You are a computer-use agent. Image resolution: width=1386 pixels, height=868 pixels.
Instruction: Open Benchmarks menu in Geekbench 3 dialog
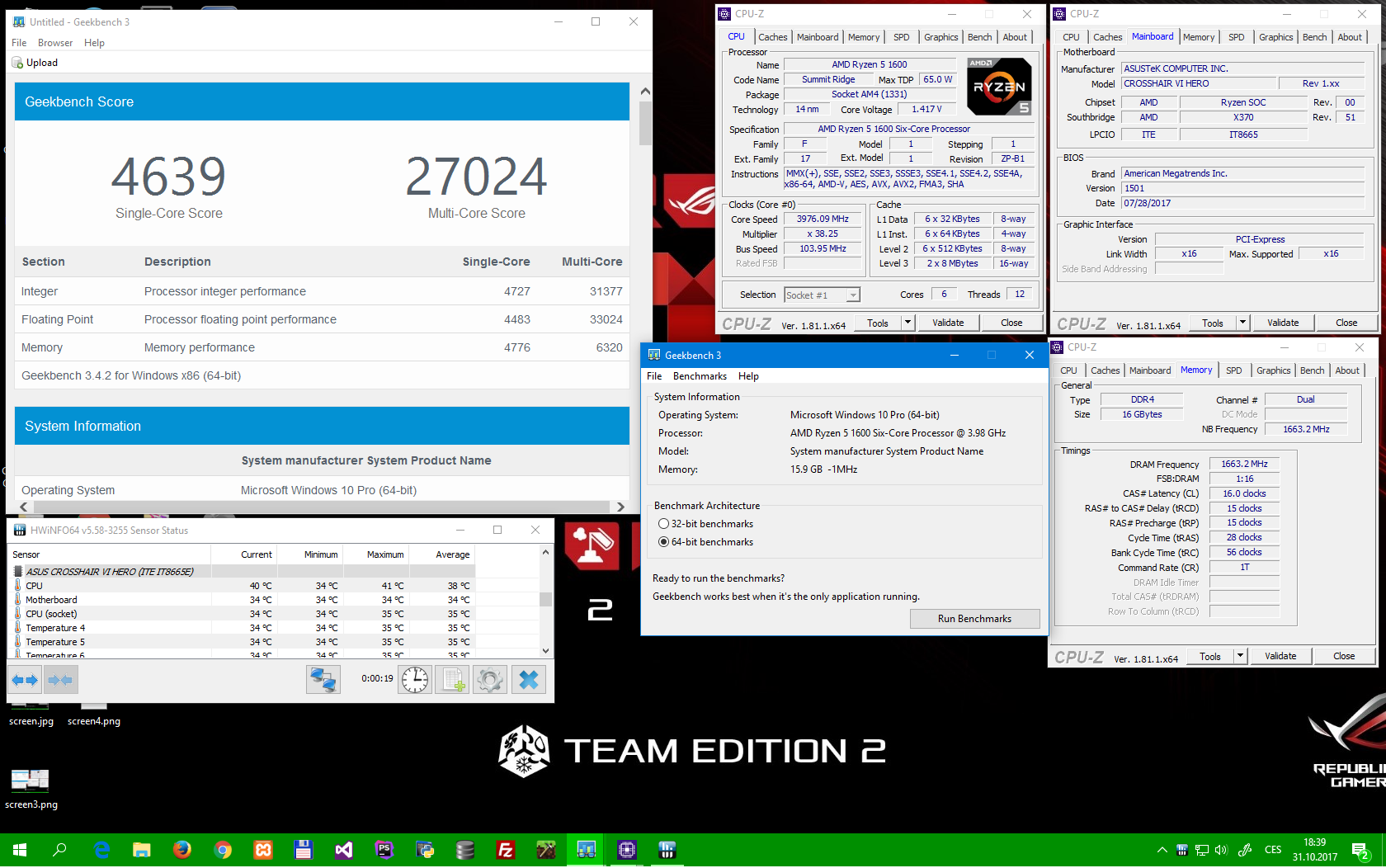pyautogui.click(x=700, y=376)
